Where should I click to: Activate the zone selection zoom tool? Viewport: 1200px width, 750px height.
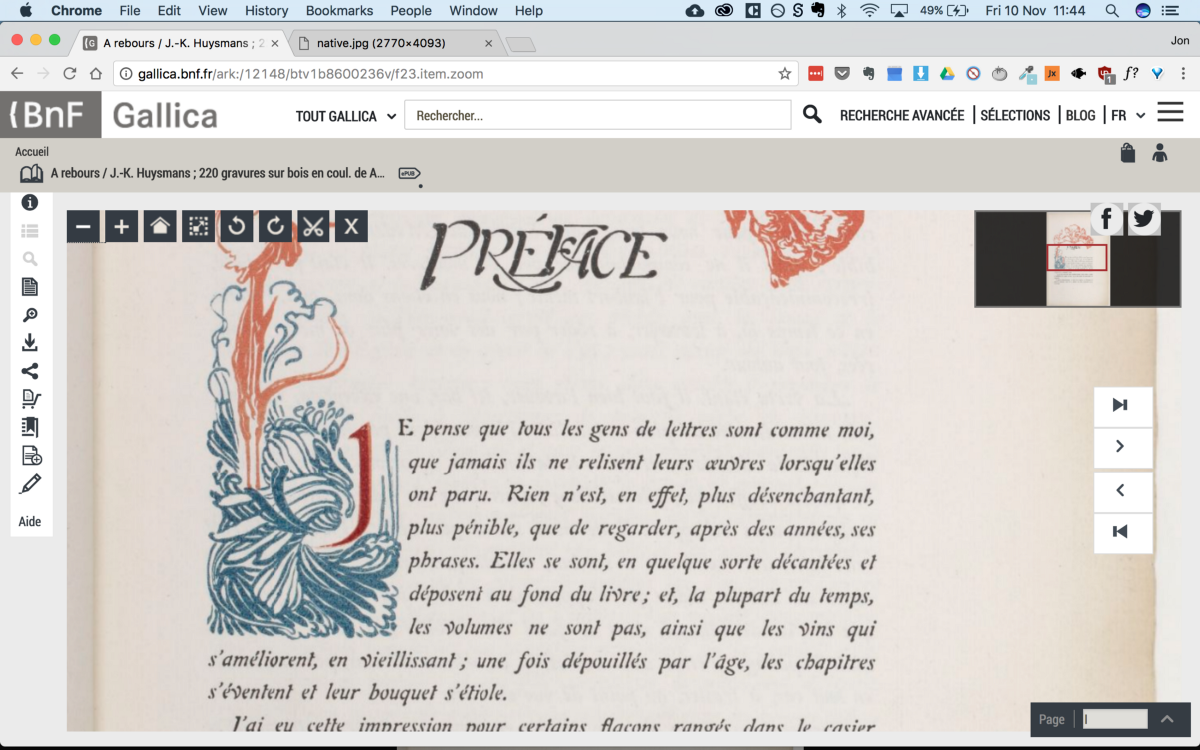[198, 226]
